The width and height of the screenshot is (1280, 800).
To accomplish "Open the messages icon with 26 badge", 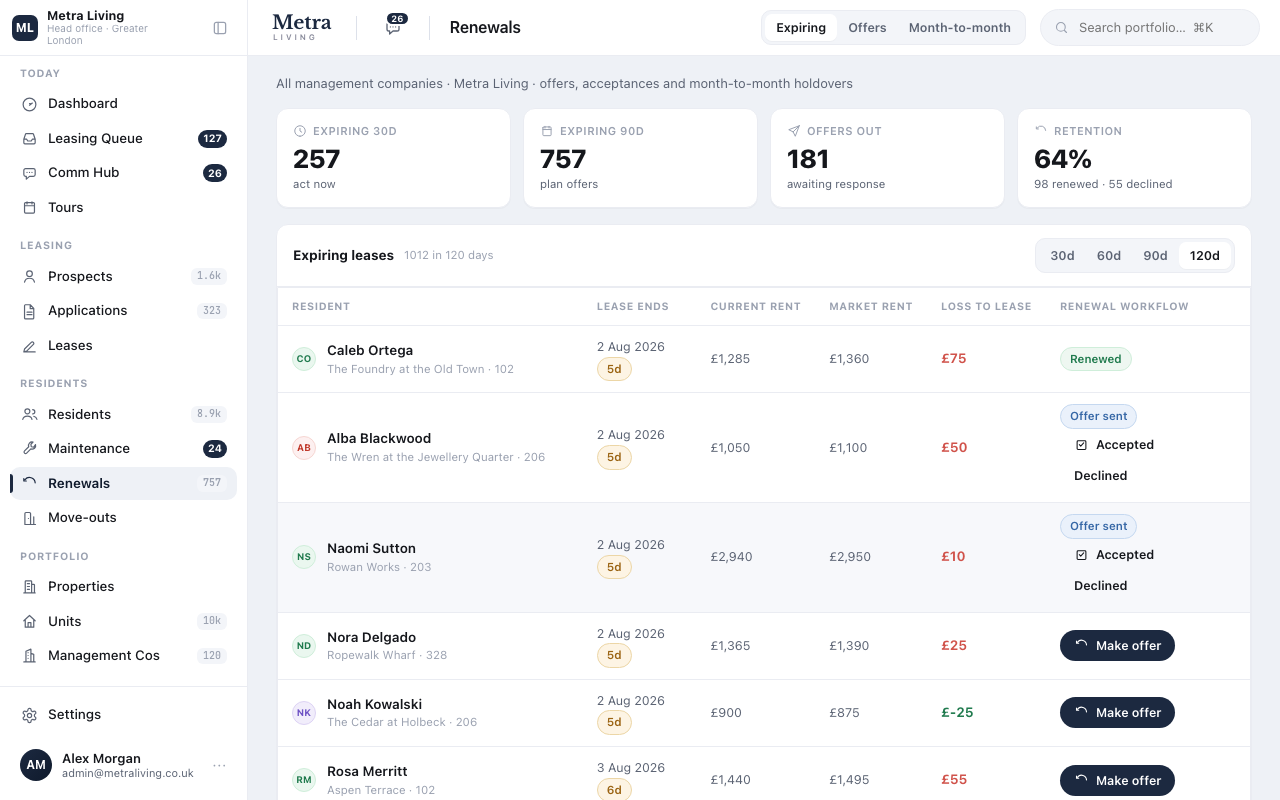I will click(x=393, y=27).
